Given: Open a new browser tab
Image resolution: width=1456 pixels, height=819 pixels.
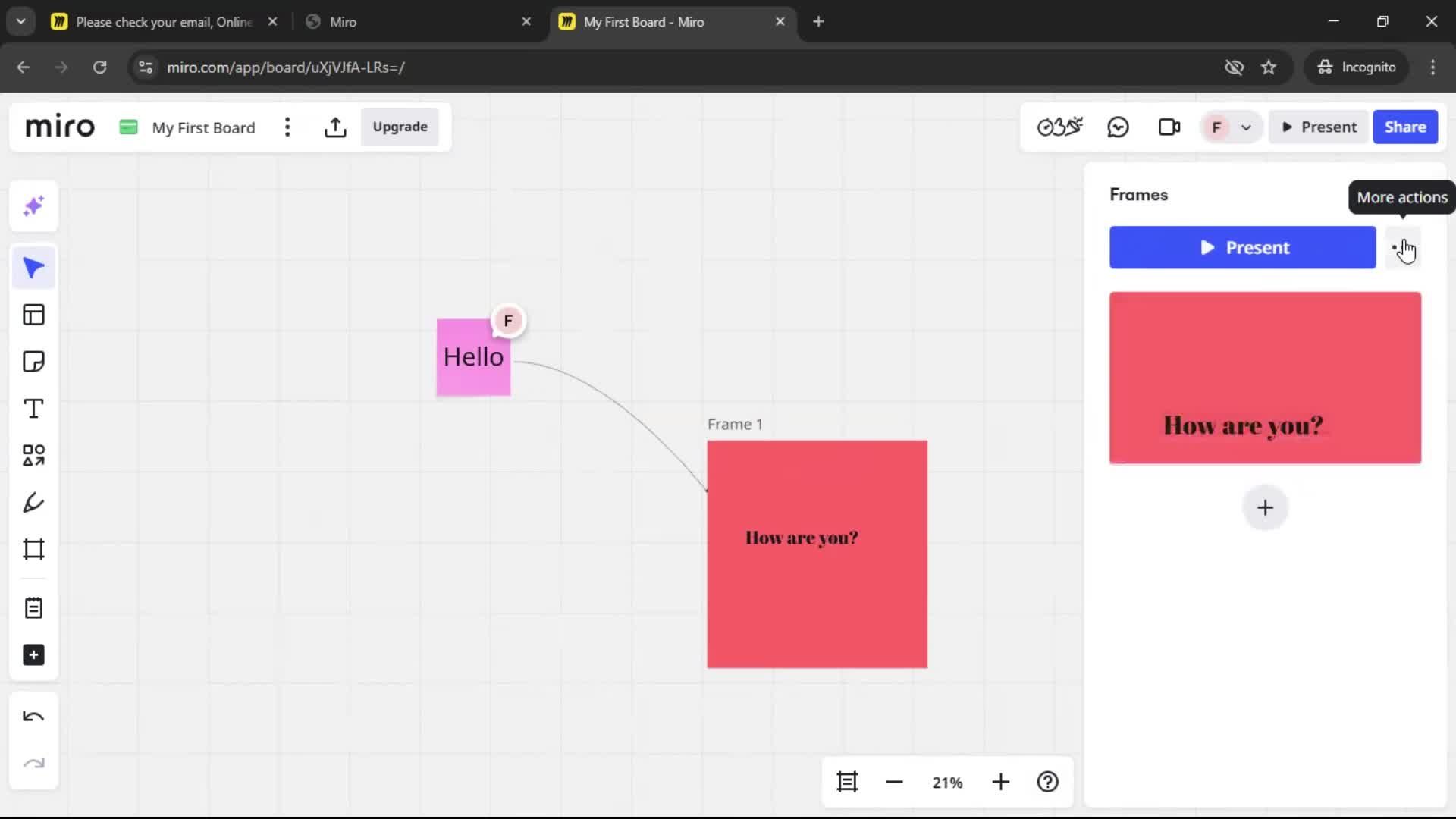Looking at the screenshot, I should tap(818, 22).
